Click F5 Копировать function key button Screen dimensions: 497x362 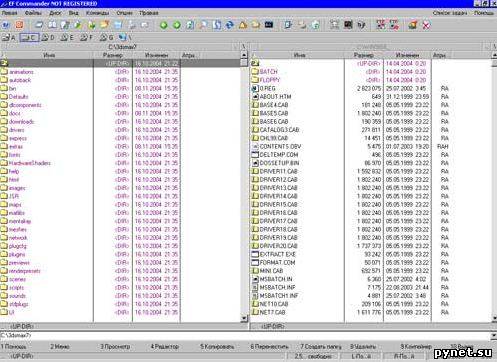(217, 347)
